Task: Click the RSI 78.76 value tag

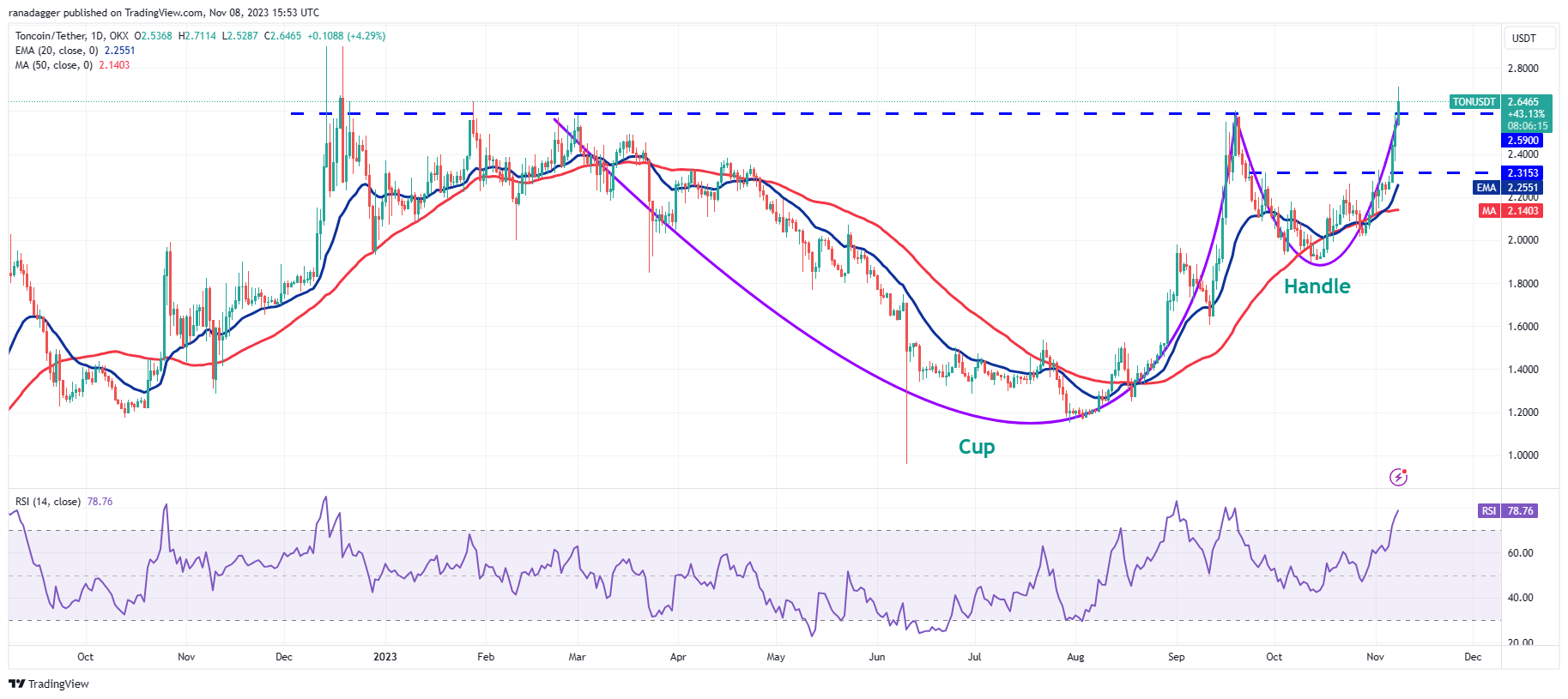Action: coord(1508,511)
